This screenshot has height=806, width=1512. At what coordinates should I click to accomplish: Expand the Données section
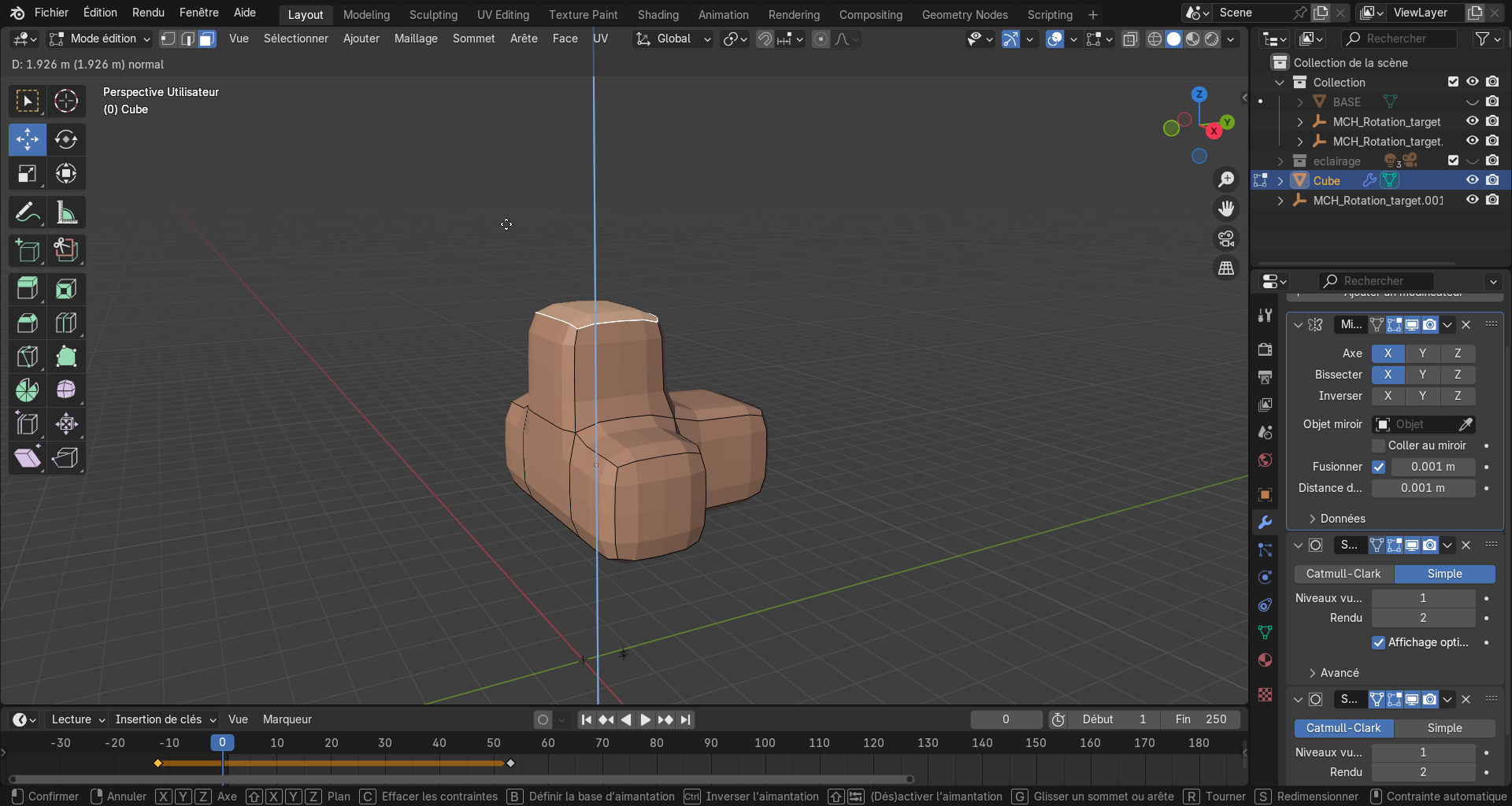coord(1343,519)
